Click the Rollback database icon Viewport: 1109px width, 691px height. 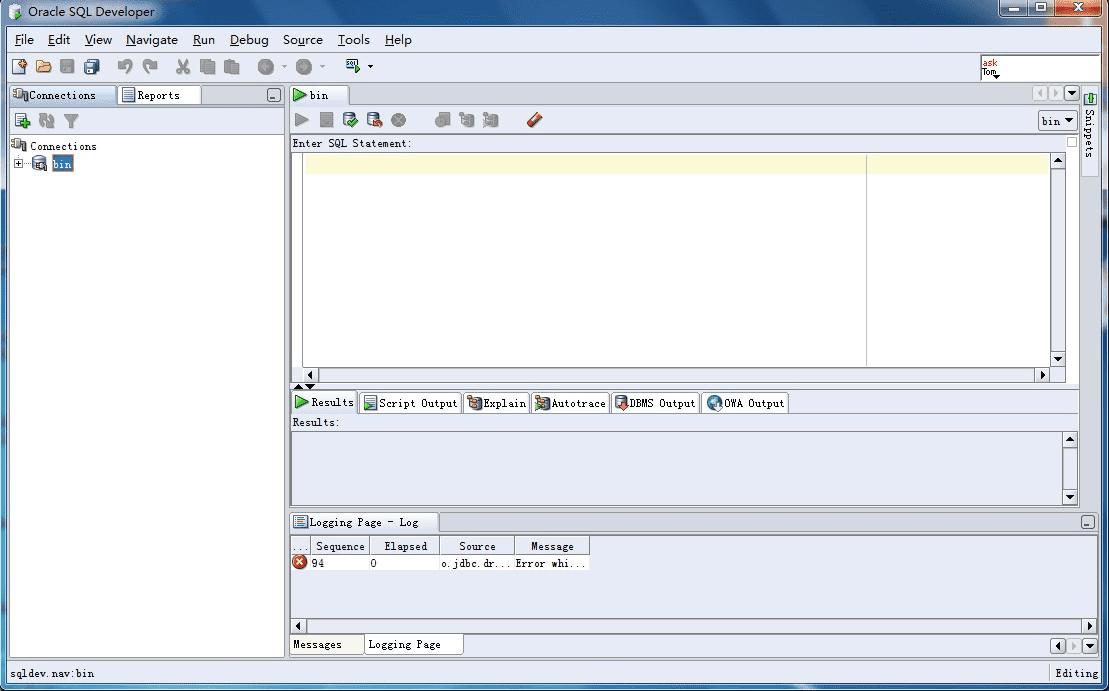(374, 120)
